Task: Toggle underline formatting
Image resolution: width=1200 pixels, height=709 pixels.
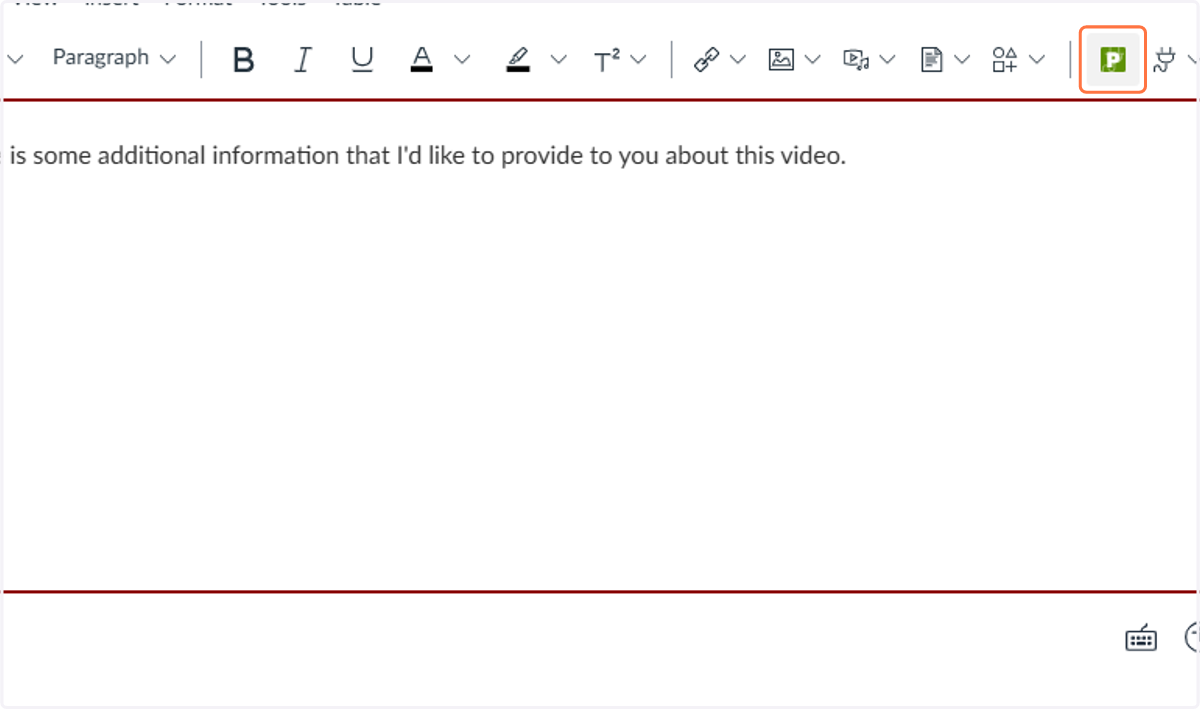Action: pyautogui.click(x=362, y=60)
